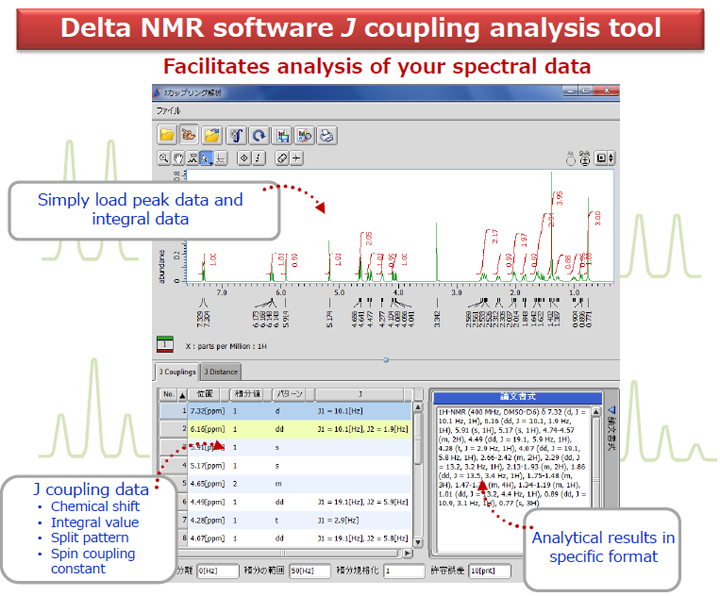Click J1 = 2.9[Hz] cell in row 7
The height and width of the screenshot is (596, 720).
tap(338, 520)
